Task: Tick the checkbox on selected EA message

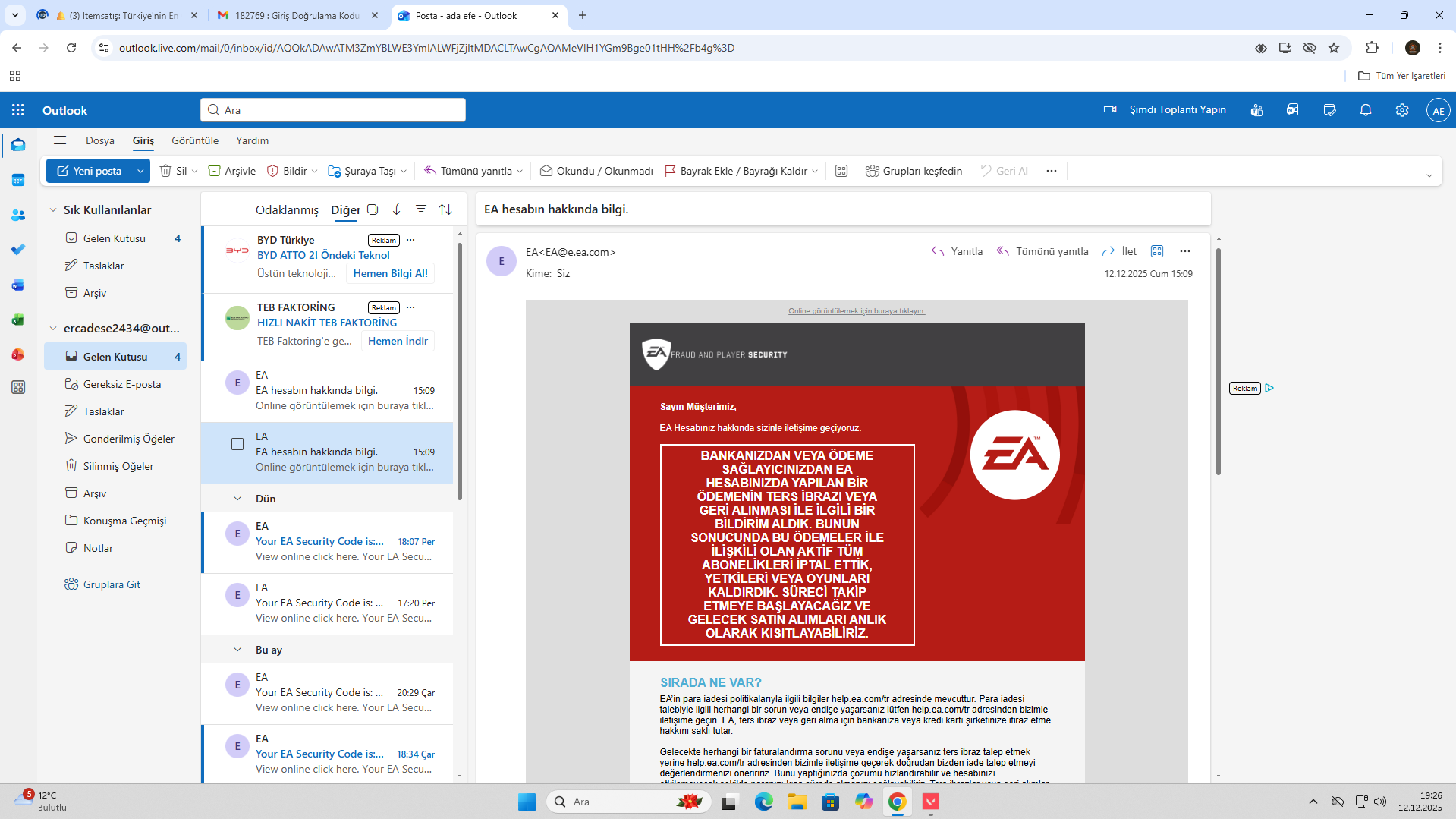Action: [237, 444]
